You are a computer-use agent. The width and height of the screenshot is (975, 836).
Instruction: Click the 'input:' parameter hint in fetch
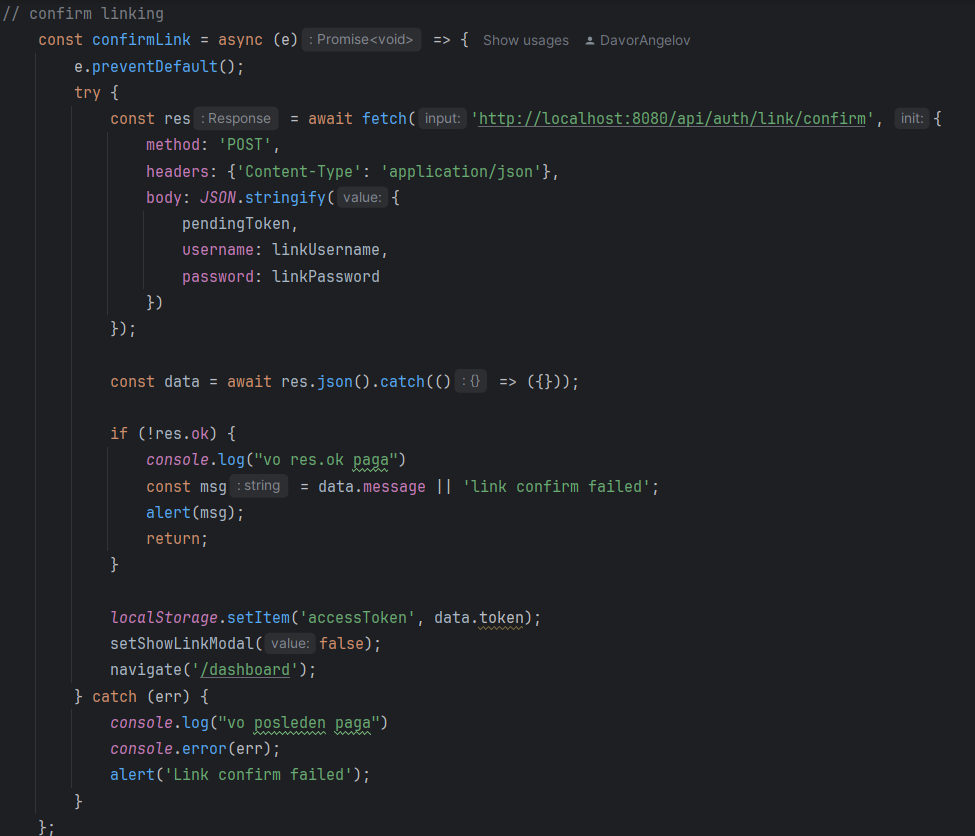click(442, 119)
